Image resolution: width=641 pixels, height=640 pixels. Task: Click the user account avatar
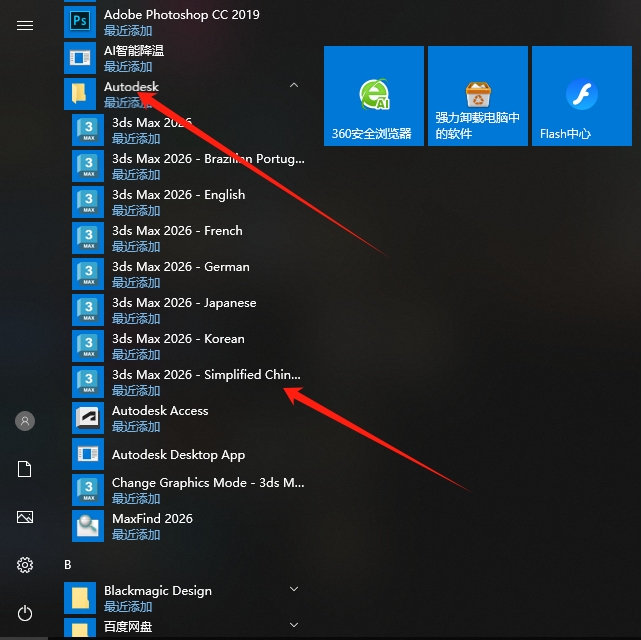[25, 421]
